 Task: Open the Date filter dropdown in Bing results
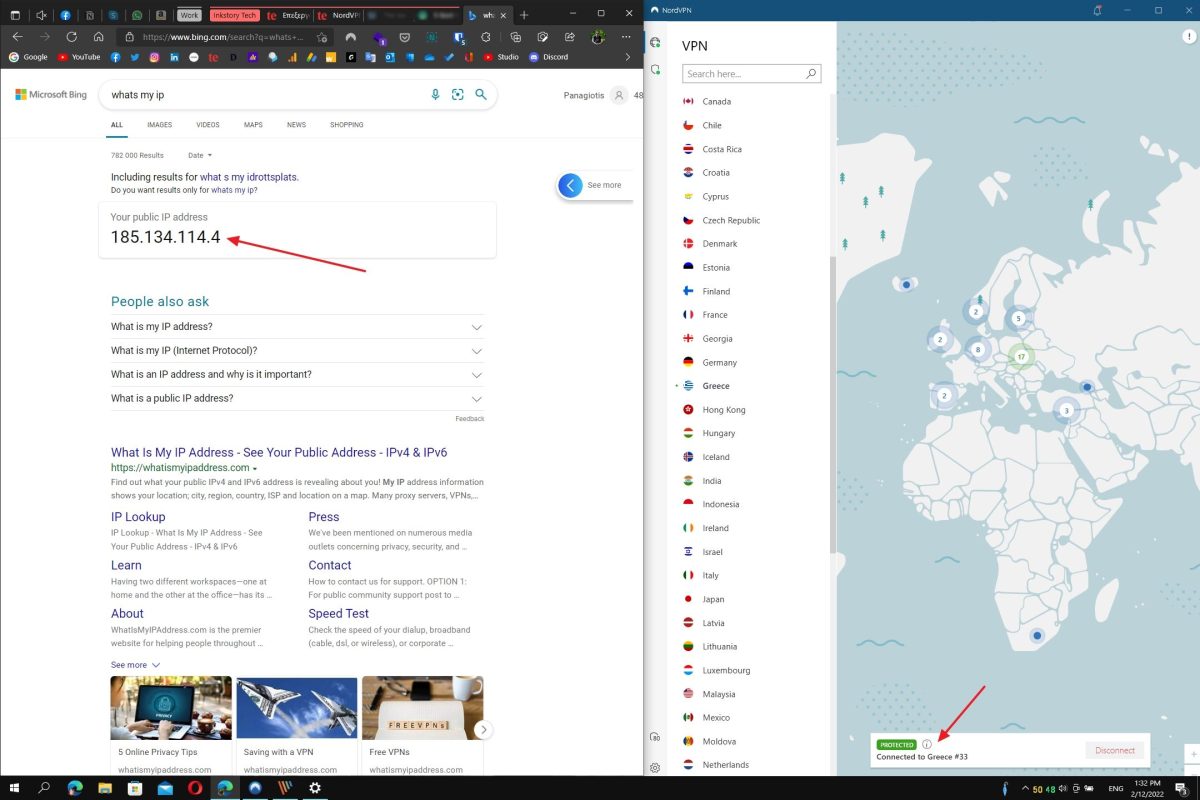pyautogui.click(x=198, y=155)
